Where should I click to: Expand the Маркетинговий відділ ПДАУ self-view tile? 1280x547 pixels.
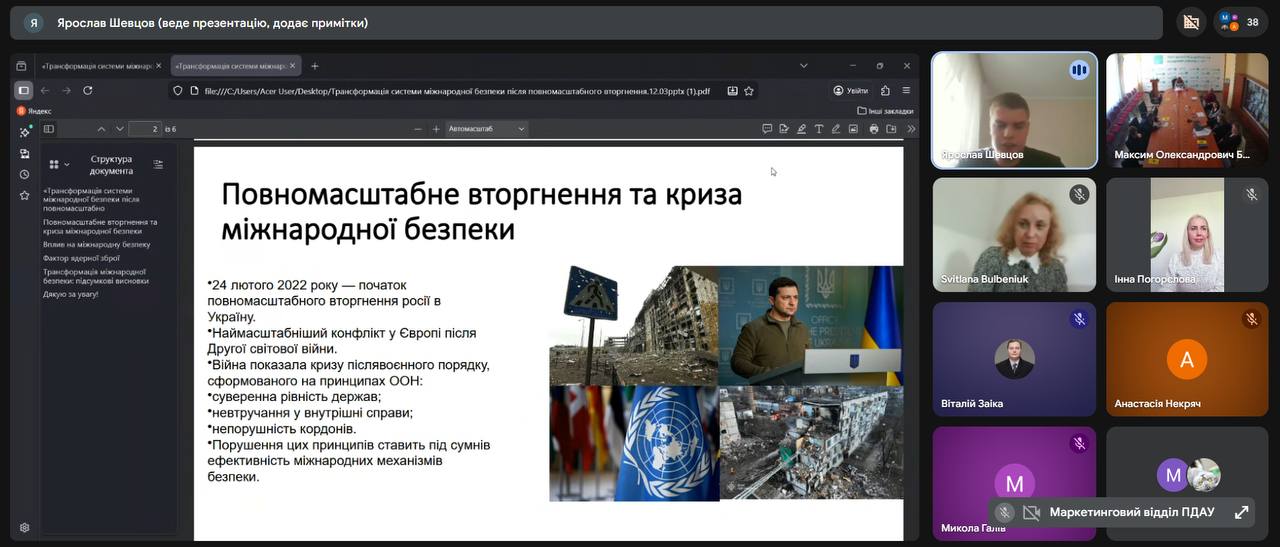[x=1241, y=512]
